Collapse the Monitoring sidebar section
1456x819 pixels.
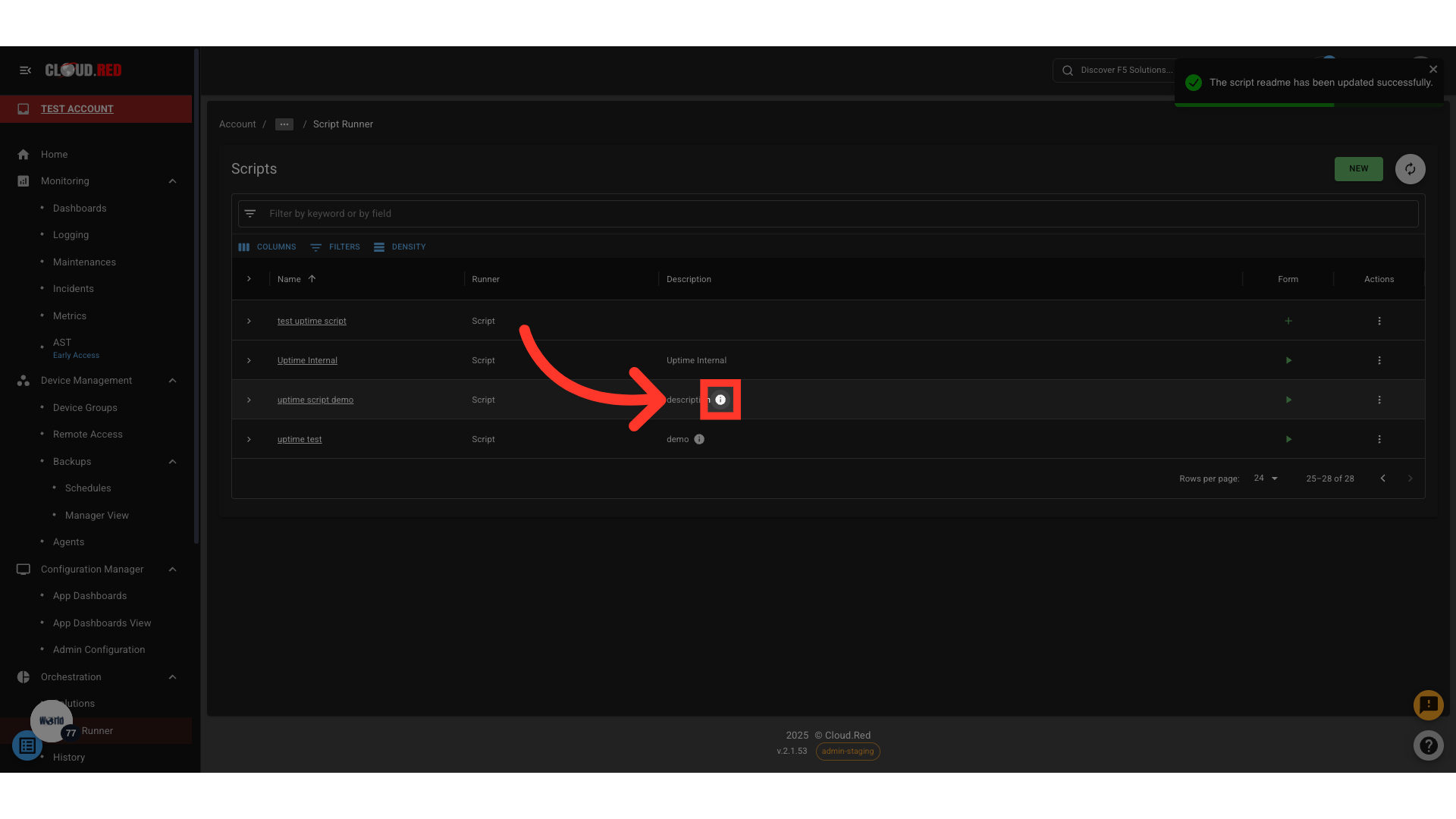click(172, 181)
